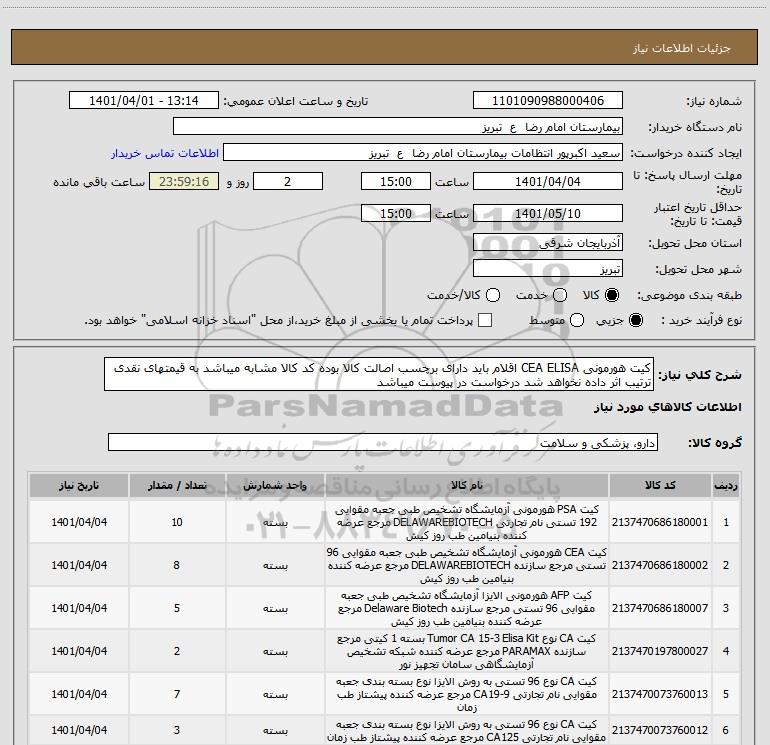The width and height of the screenshot is (770, 745).
Task: Click quantity 10 in row 1
Action: (177, 522)
